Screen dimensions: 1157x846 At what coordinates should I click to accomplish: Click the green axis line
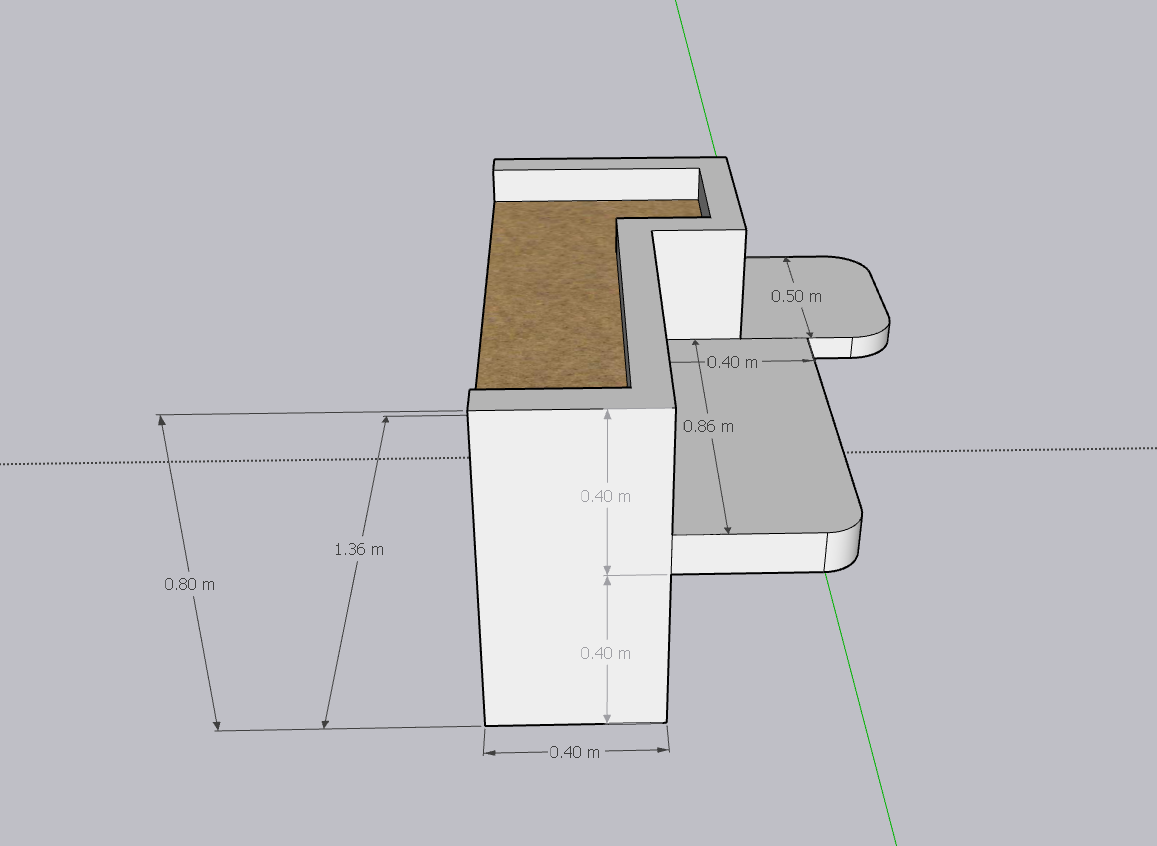[x=860, y=700]
